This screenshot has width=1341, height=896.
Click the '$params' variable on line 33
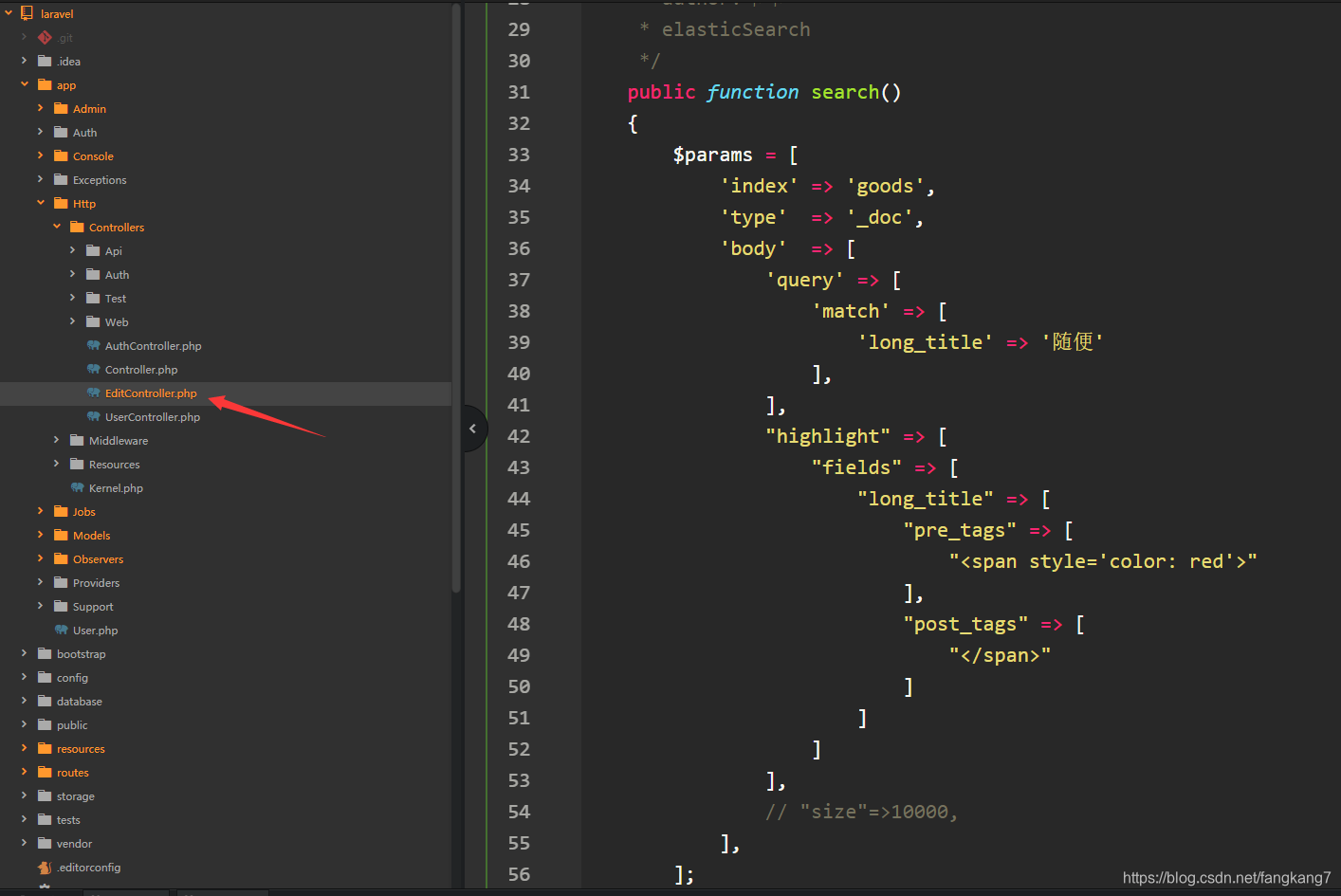712,155
